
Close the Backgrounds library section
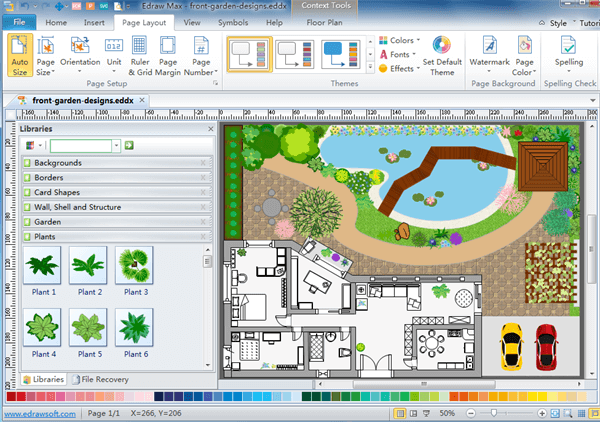204,162
